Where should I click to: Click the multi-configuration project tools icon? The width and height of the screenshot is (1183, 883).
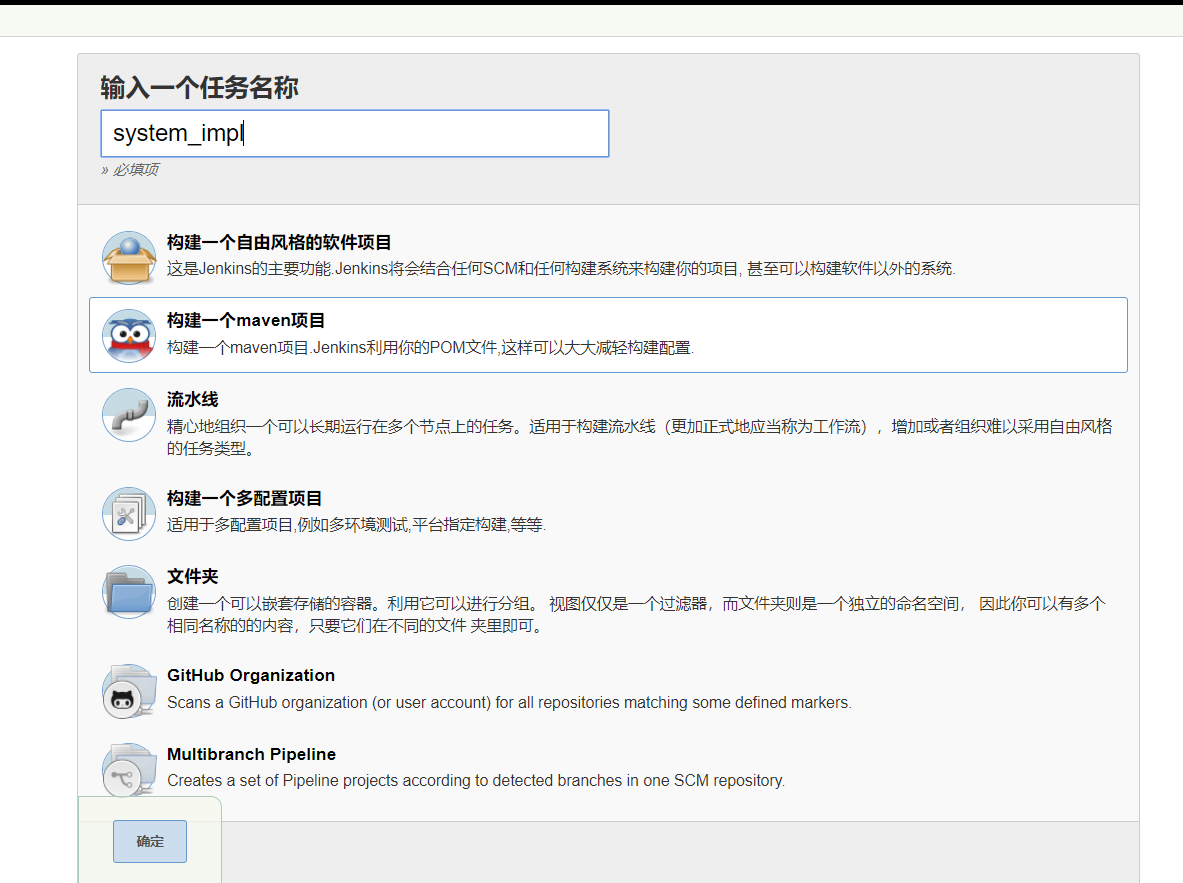pyautogui.click(x=128, y=513)
